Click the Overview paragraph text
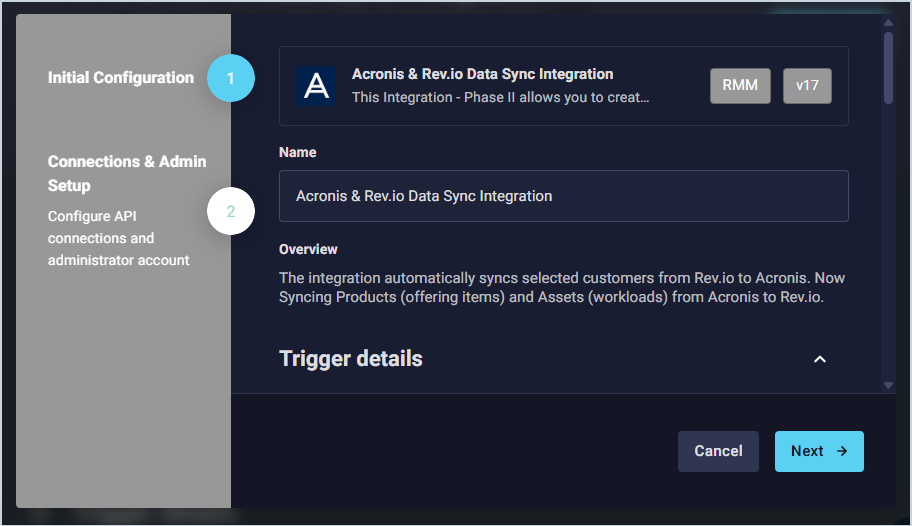912x526 pixels. 561,287
